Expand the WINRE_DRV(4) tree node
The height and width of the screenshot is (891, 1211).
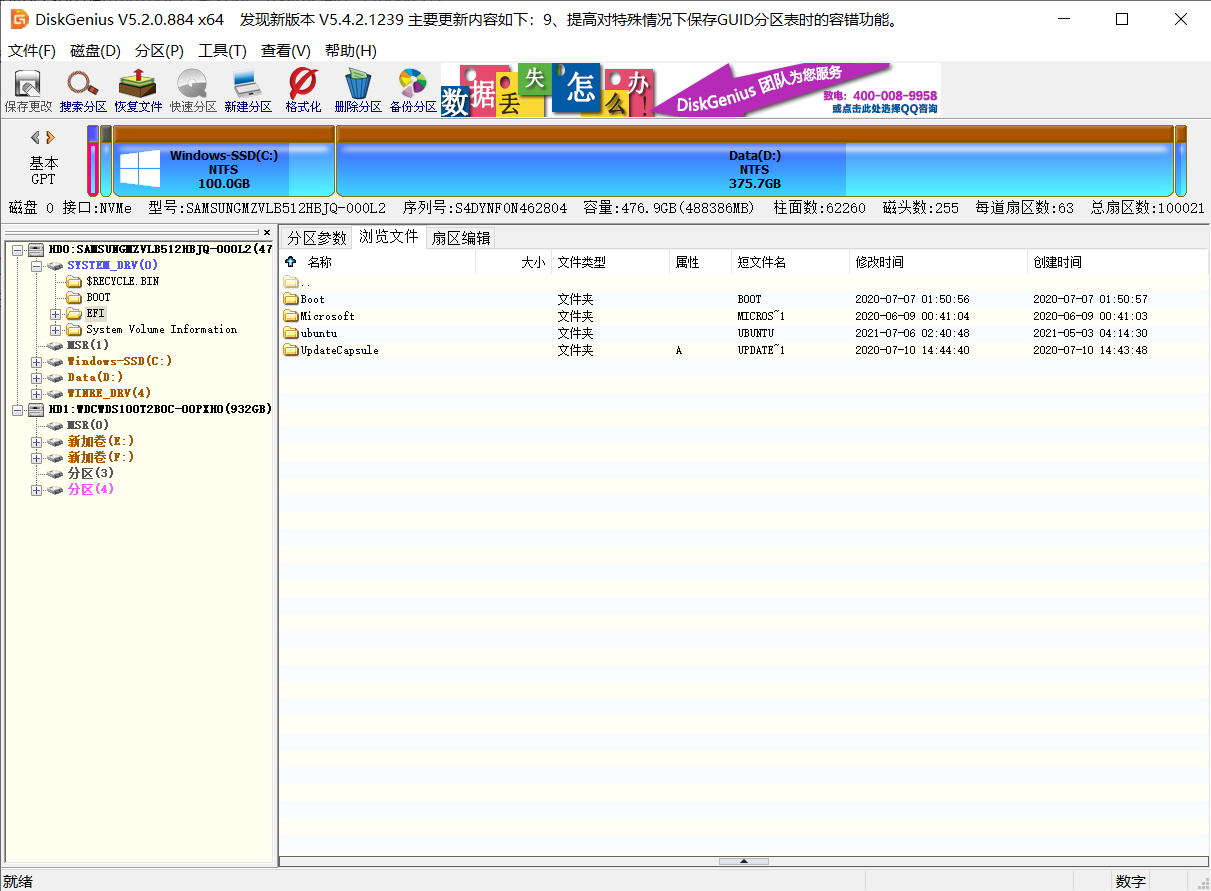36,393
